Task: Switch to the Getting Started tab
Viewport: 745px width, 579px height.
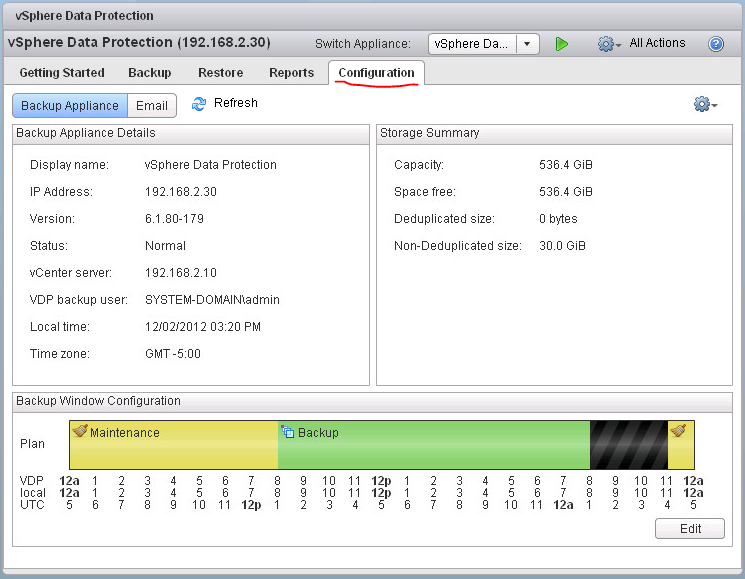Action: pos(62,73)
